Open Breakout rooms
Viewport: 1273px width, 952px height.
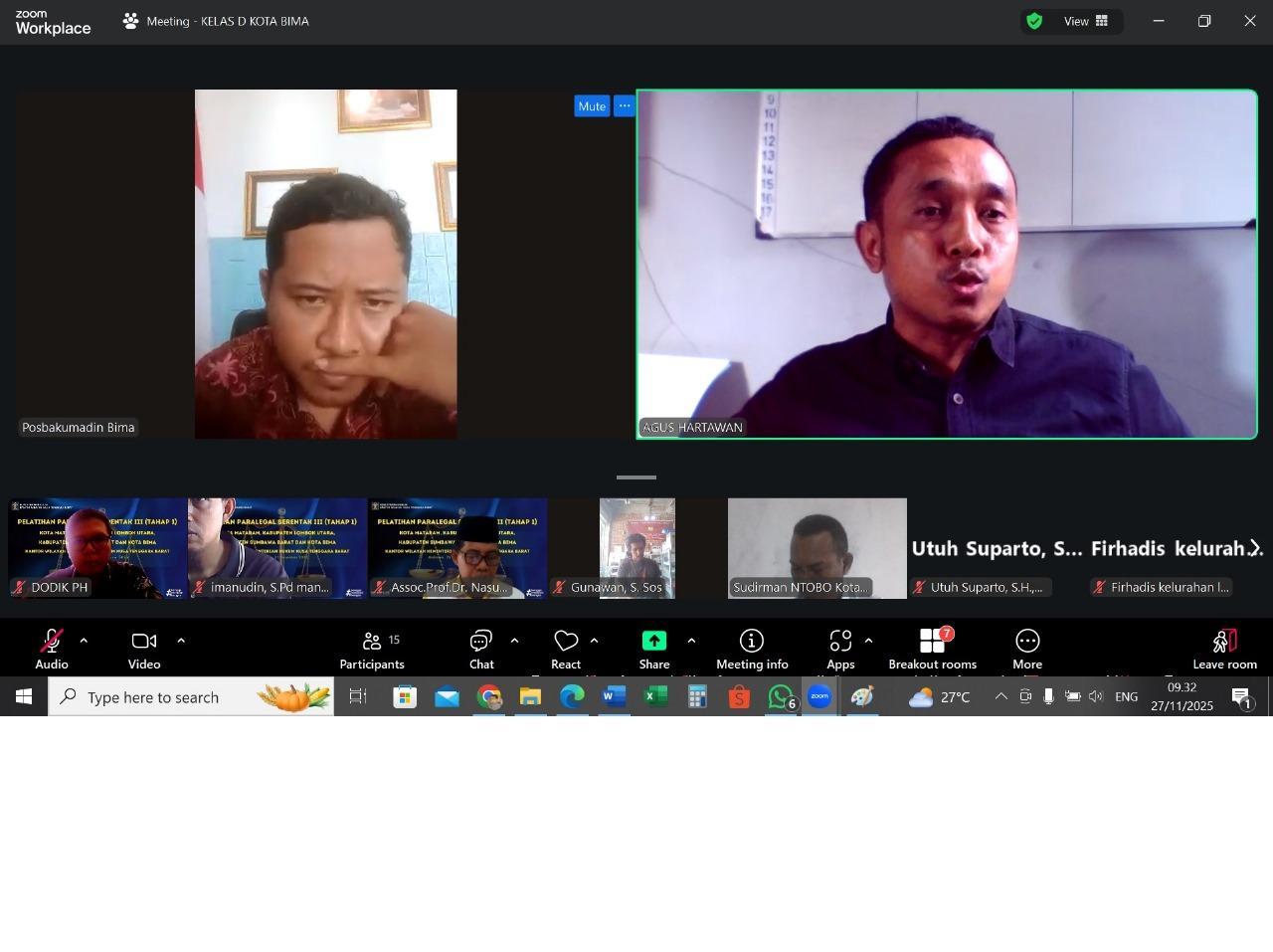(932, 649)
